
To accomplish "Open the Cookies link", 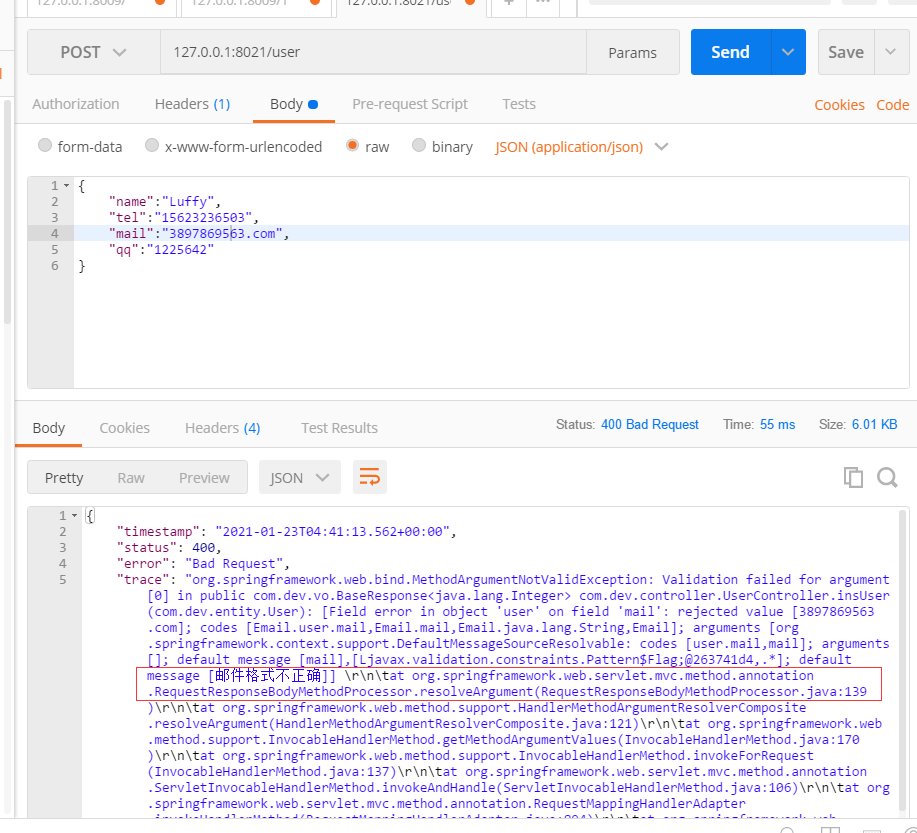I will click(839, 105).
